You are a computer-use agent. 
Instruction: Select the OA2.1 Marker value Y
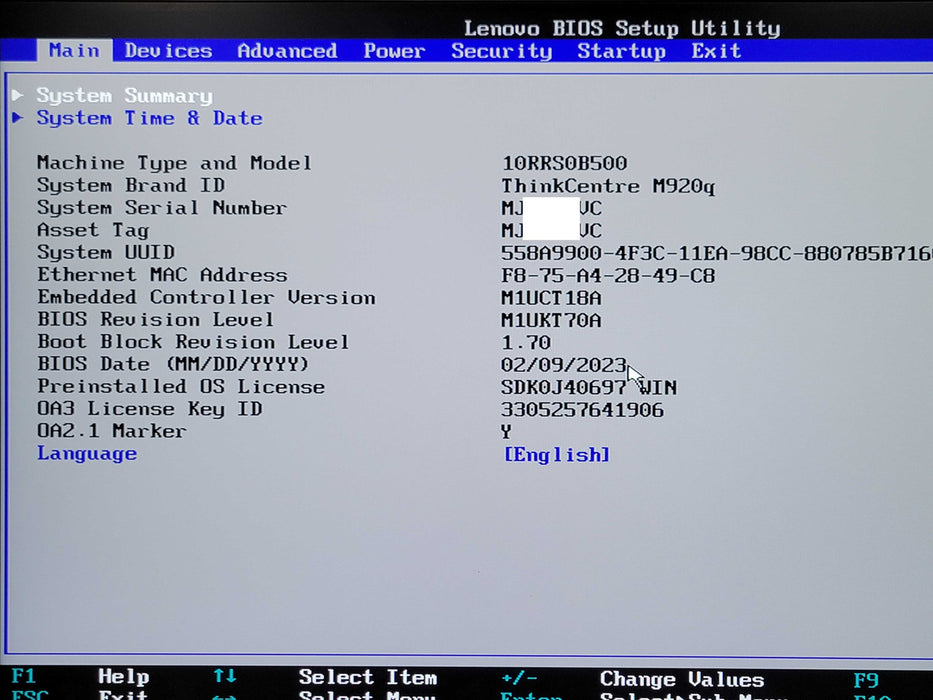tap(506, 432)
